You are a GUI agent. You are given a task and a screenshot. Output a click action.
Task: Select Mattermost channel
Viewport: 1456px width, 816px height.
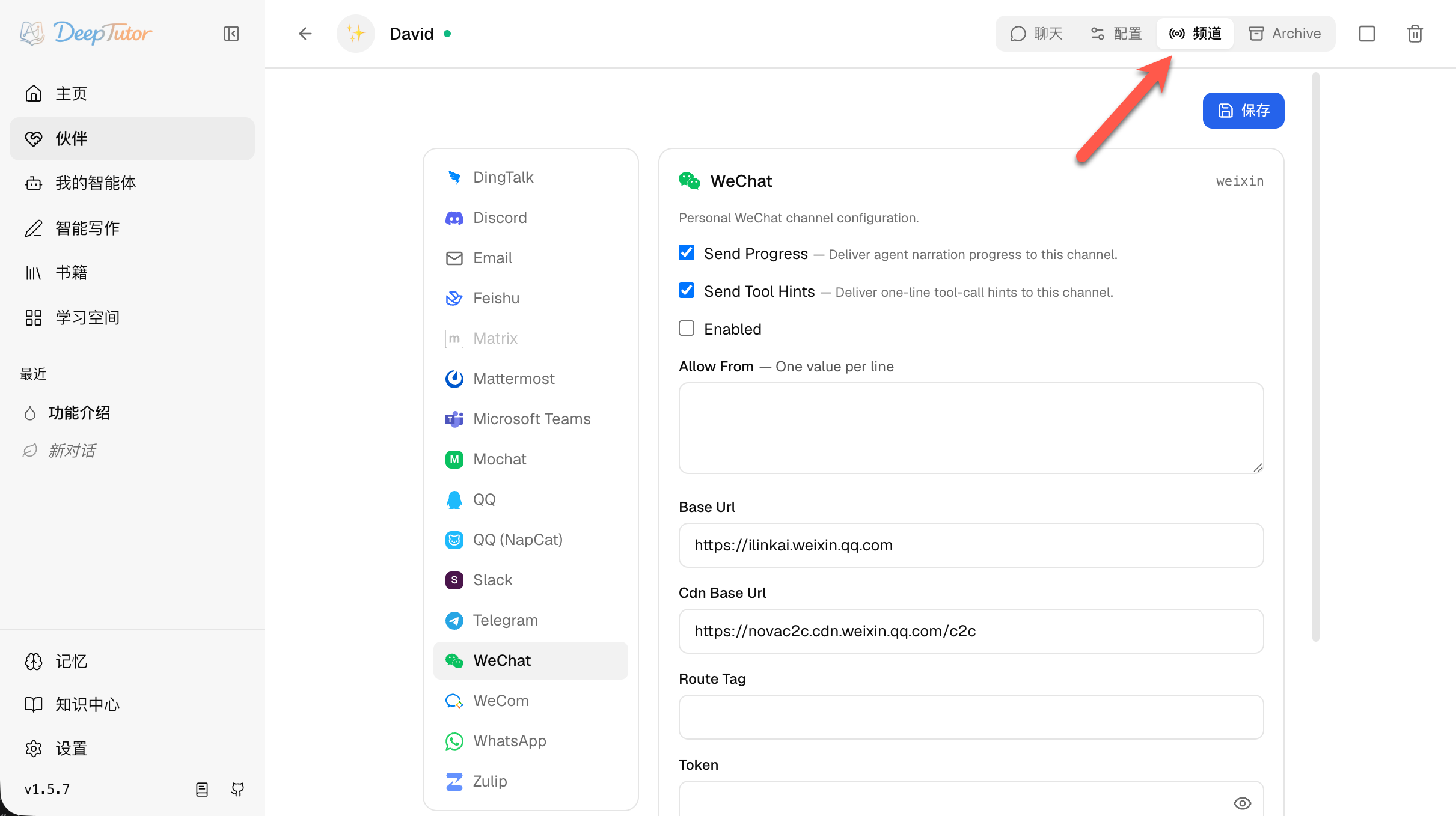531,379
